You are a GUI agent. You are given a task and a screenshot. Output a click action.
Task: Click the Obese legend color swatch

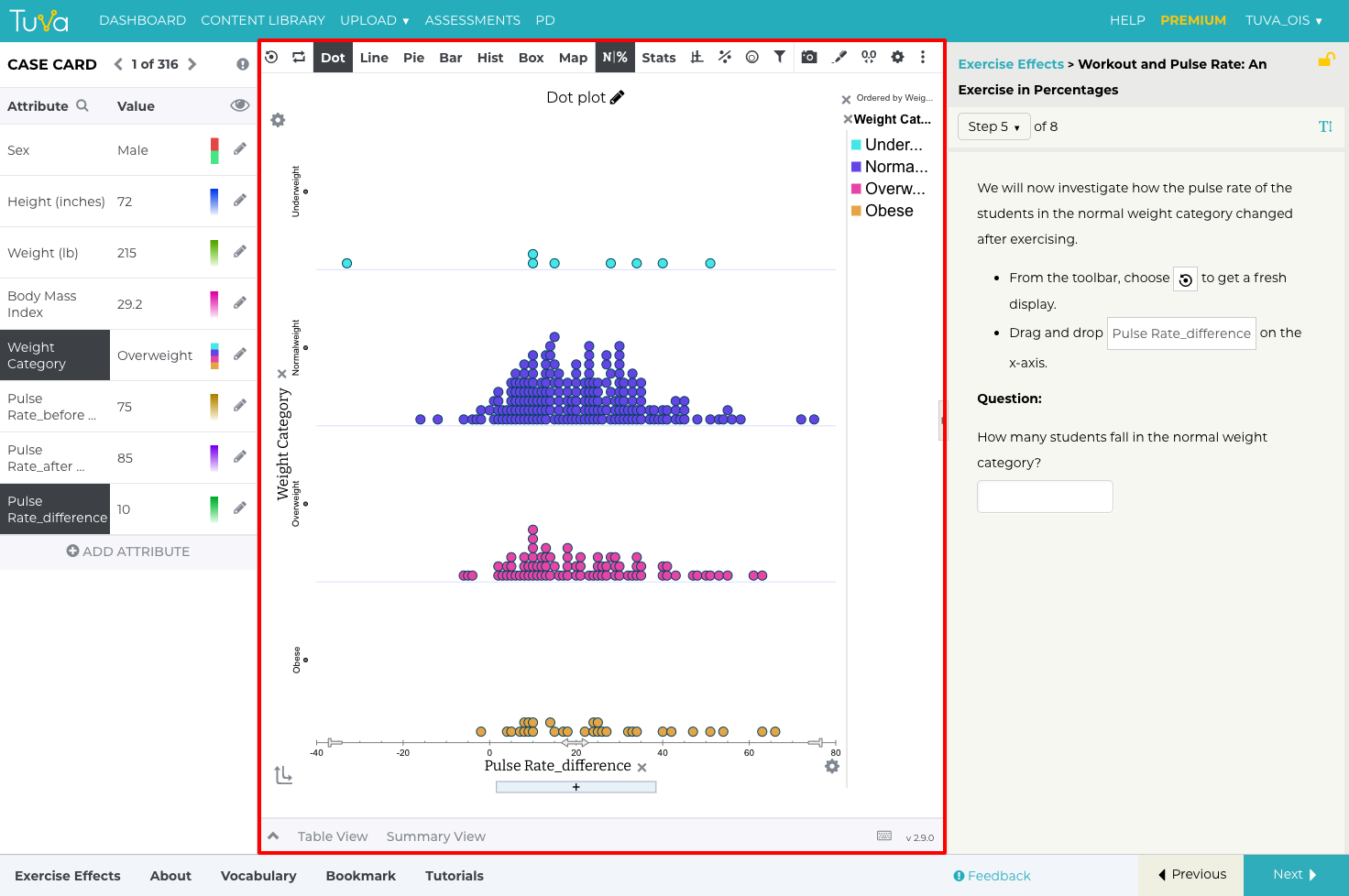[x=856, y=211]
